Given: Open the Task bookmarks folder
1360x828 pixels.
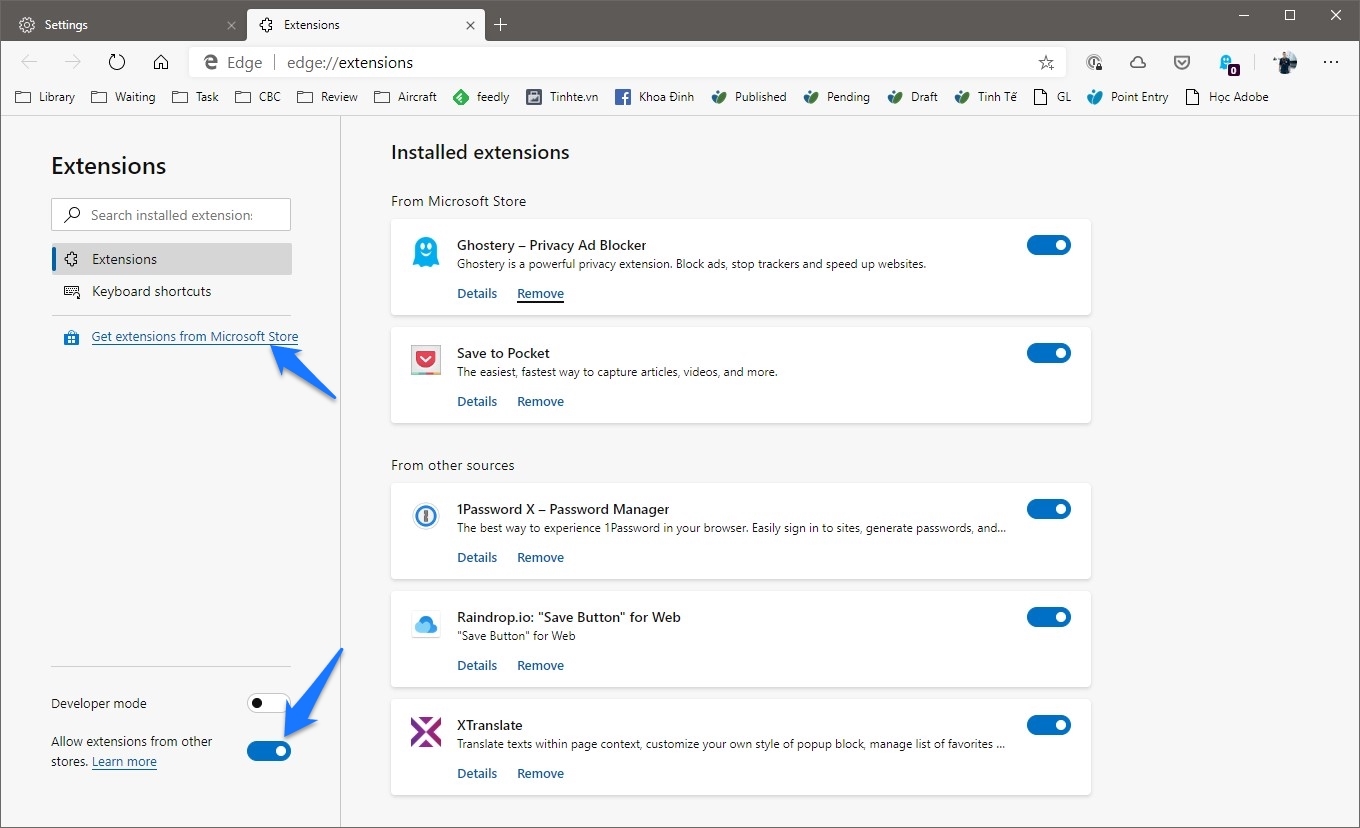Looking at the screenshot, I should coord(195,97).
